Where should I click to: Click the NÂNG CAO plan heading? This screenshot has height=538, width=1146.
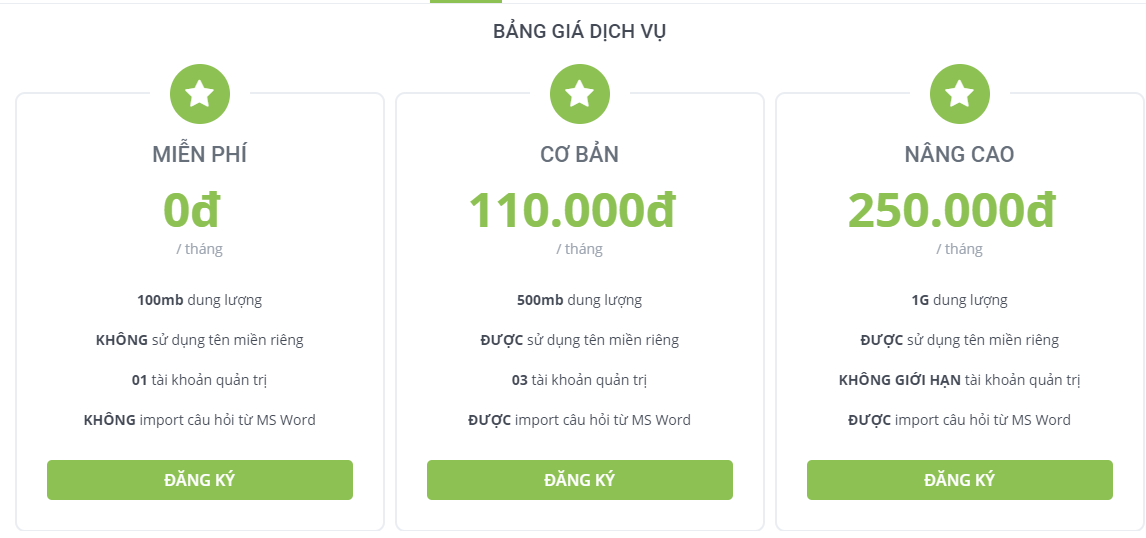(x=960, y=154)
